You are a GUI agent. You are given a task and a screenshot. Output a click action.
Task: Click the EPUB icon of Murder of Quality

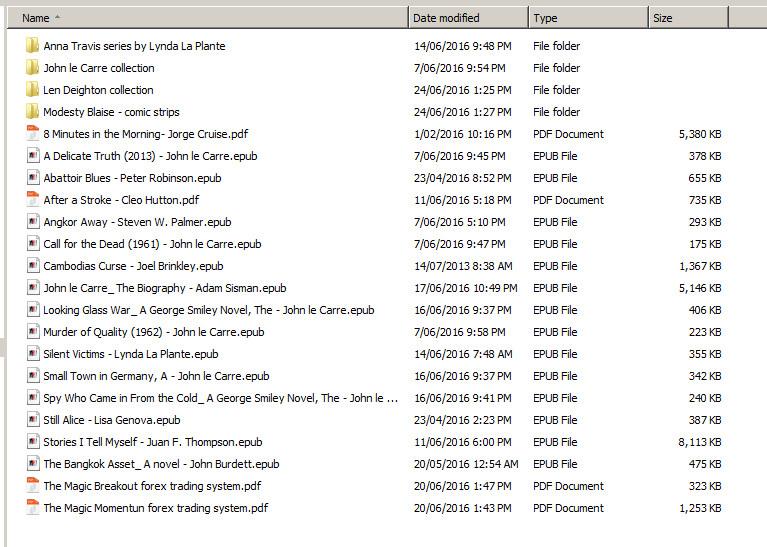32,332
